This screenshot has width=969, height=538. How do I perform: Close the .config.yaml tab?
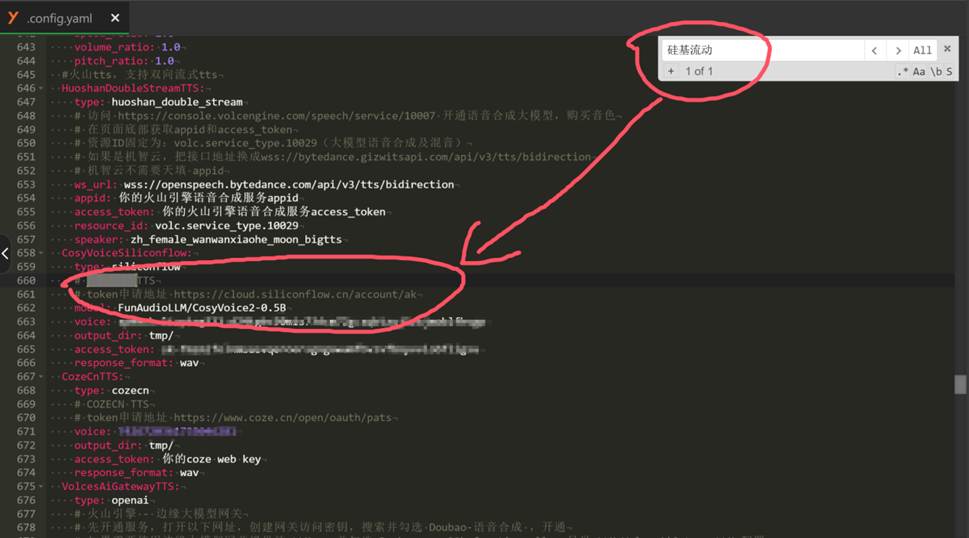tap(115, 18)
